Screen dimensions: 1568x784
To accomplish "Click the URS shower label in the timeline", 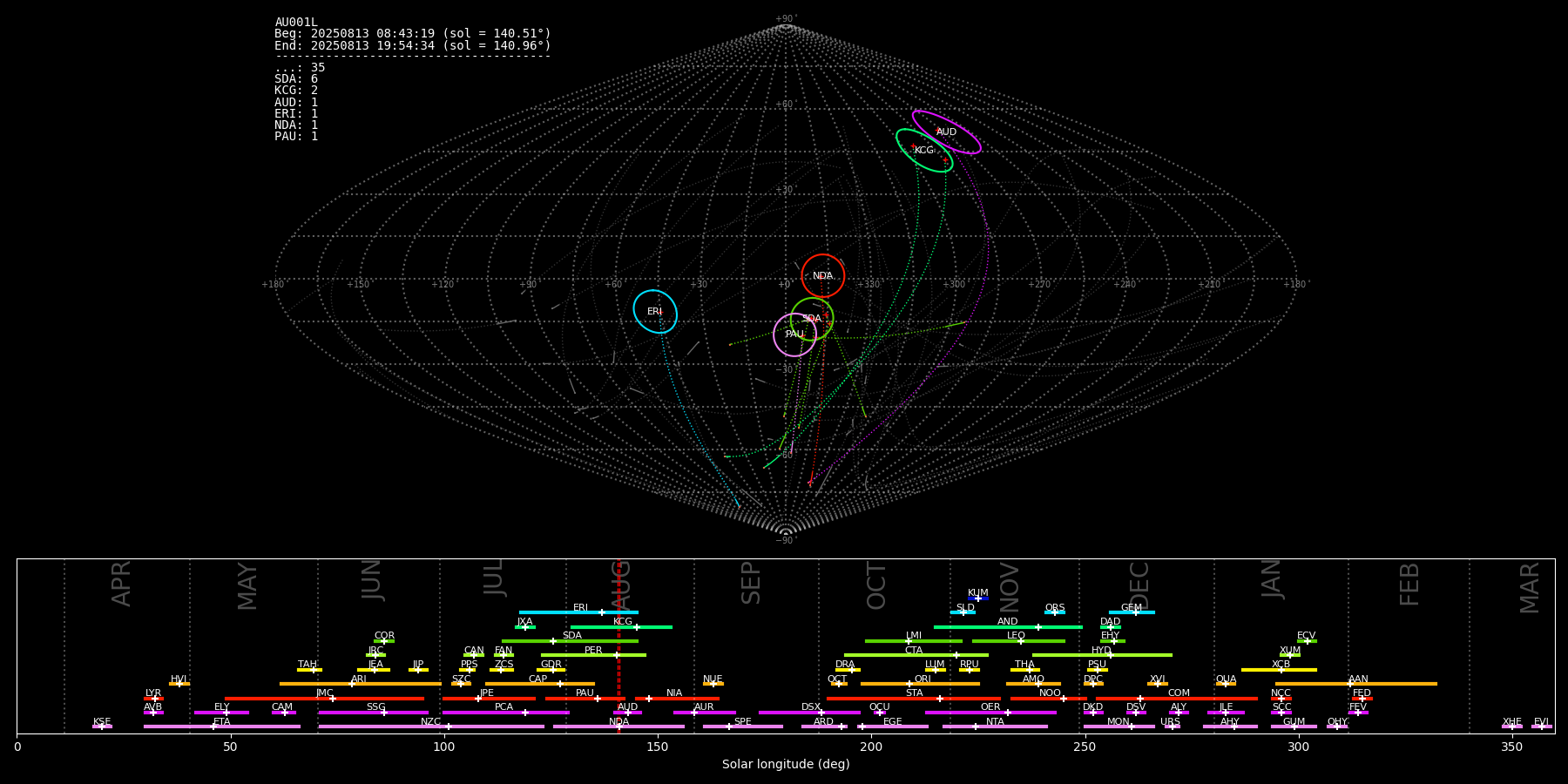I will 1170,722.
